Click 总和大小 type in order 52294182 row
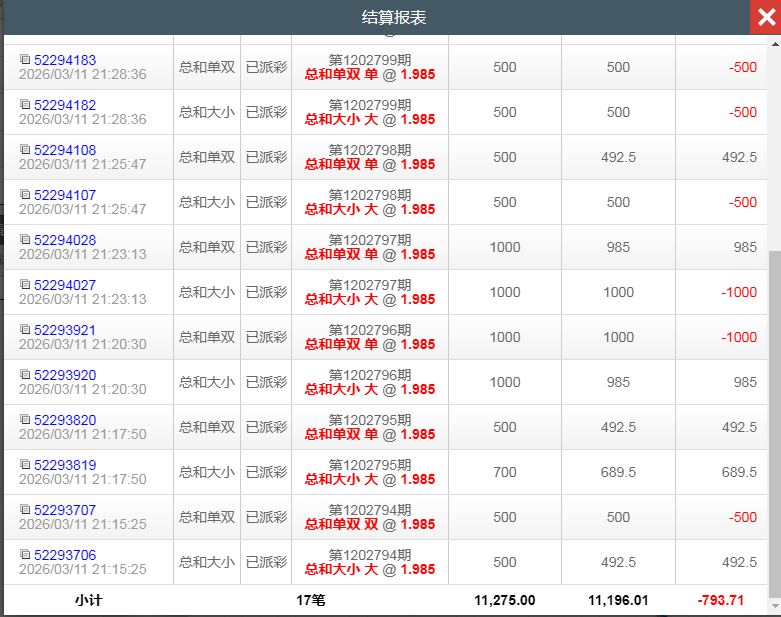This screenshot has width=781, height=617. pyautogui.click(x=207, y=112)
